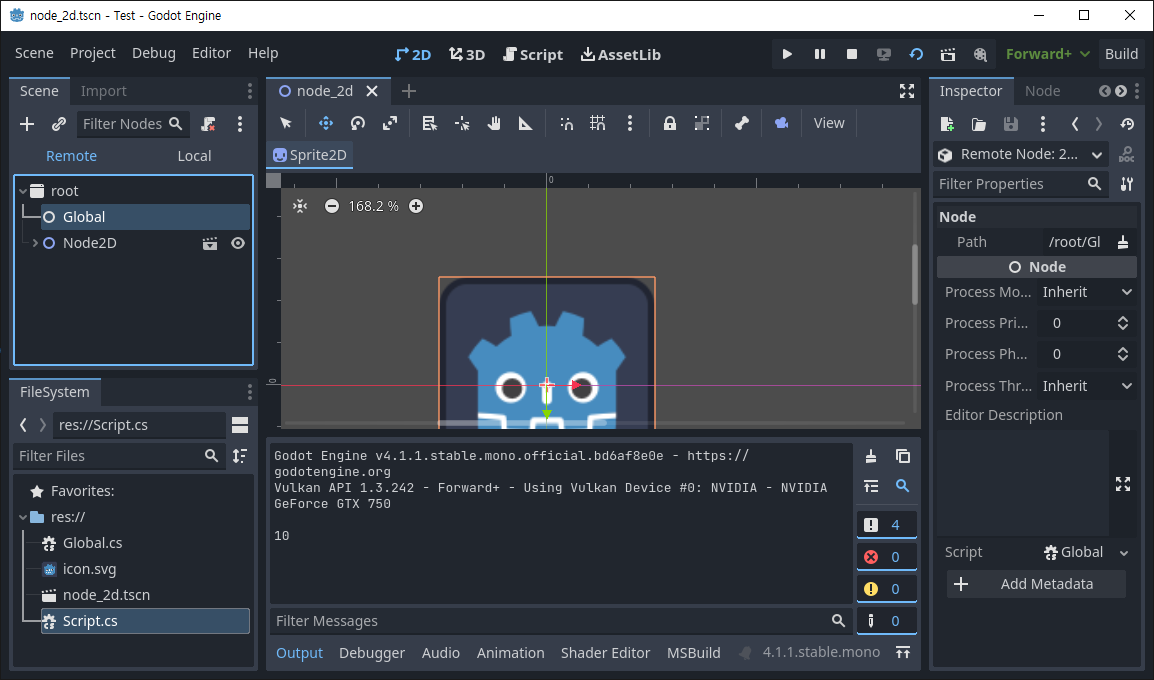Select the Global node in tree
The height and width of the screenshot is (680, 1154).
[x=145, y=217]
